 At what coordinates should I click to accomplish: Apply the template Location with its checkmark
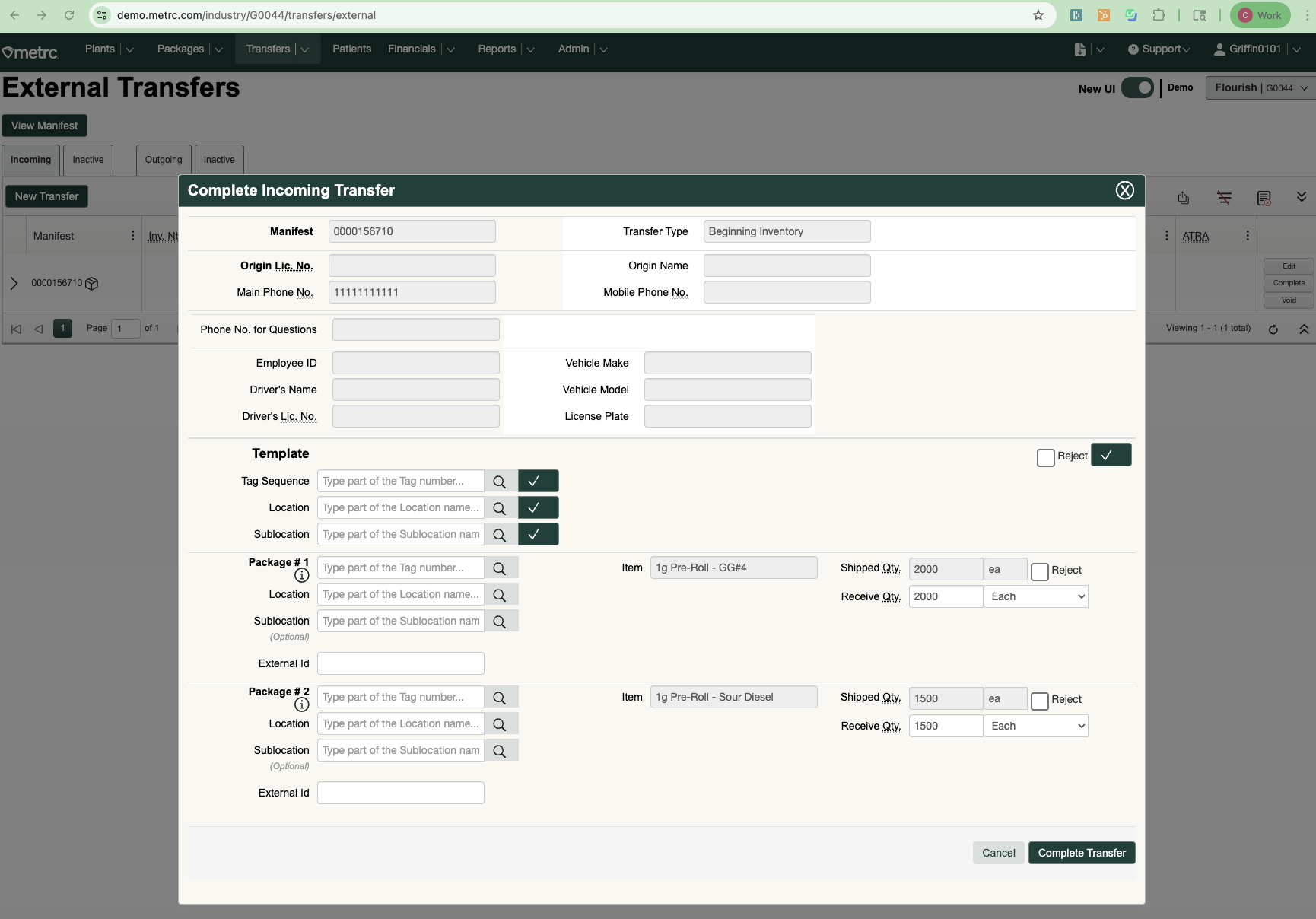pyautogui.click(x=538, y=508)
